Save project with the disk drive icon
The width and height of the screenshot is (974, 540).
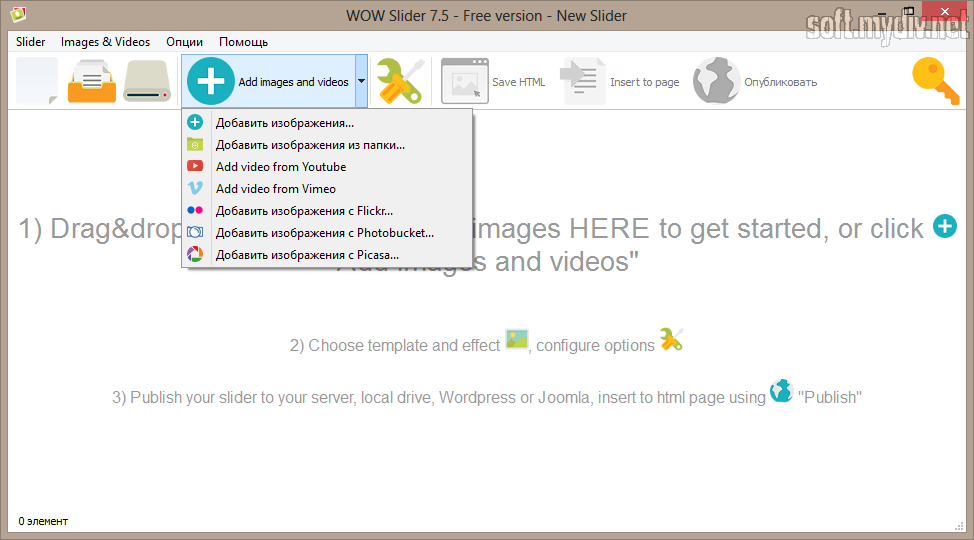point(147,81)
